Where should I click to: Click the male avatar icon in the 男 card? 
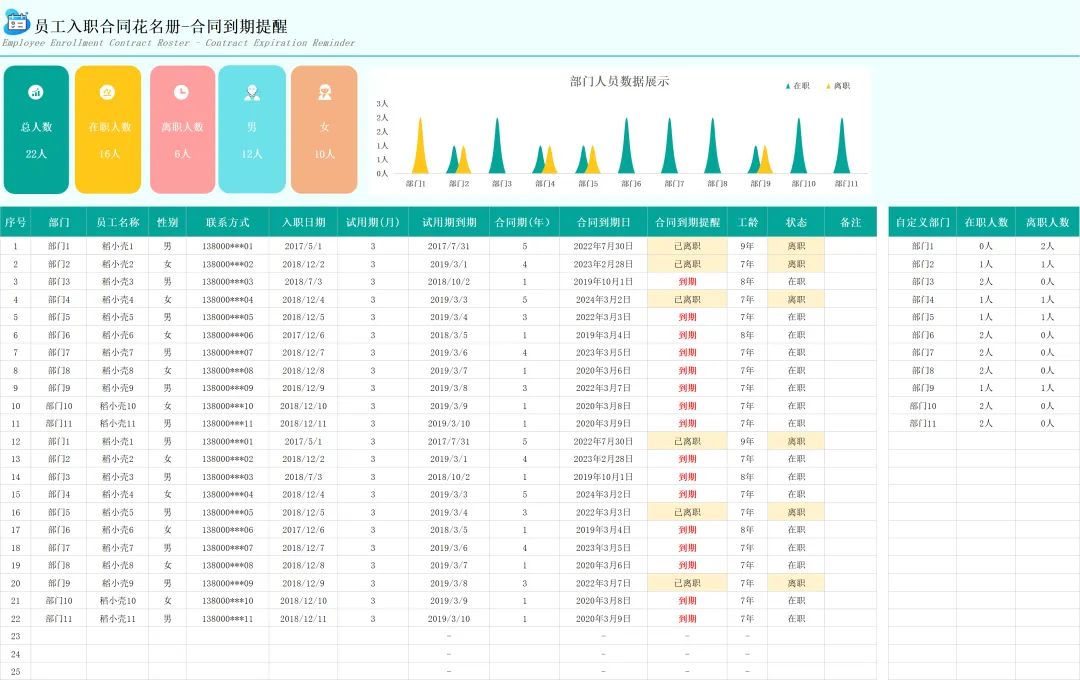click(252, 92)
